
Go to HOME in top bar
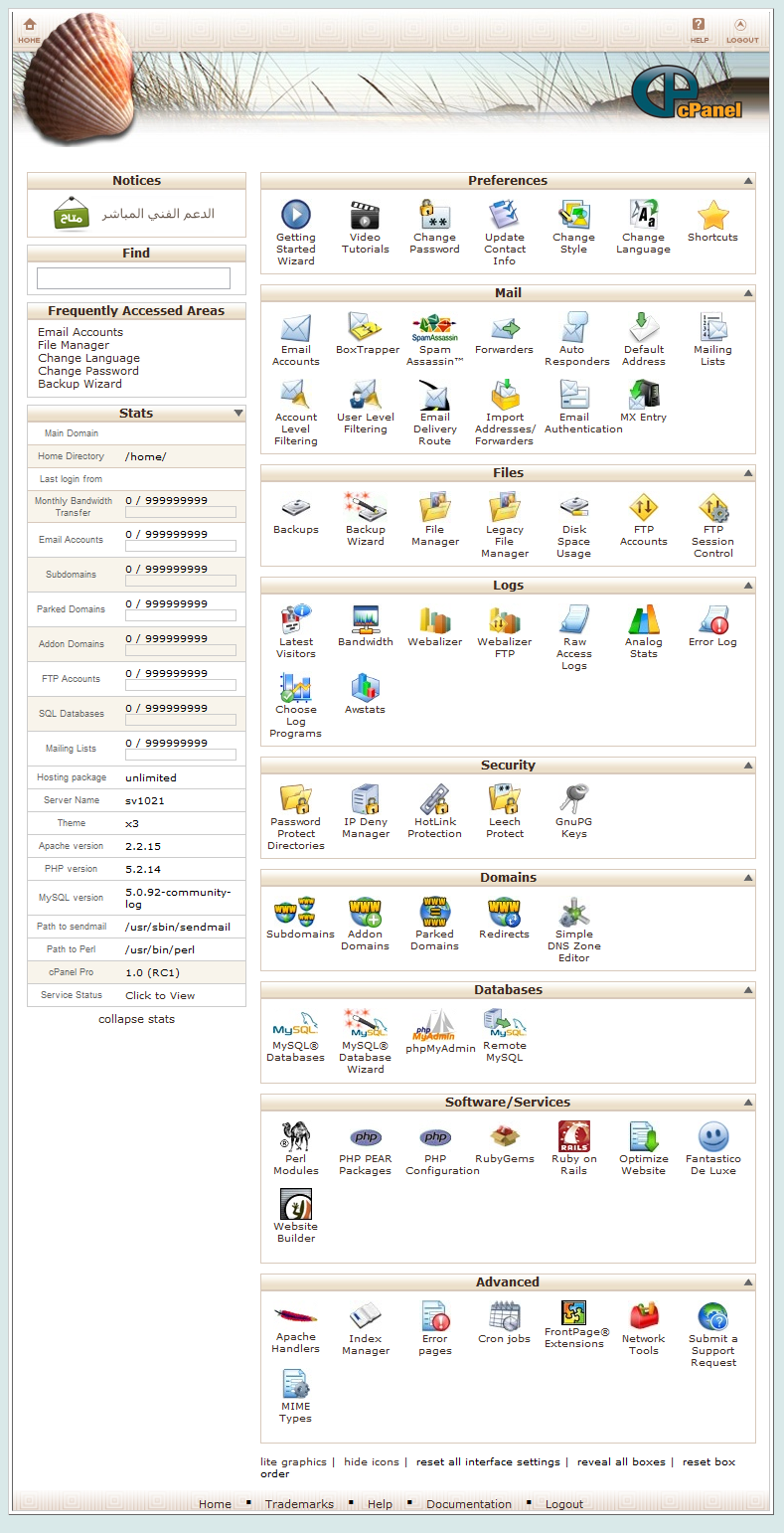pyautogui.click(x=29, y=31)
